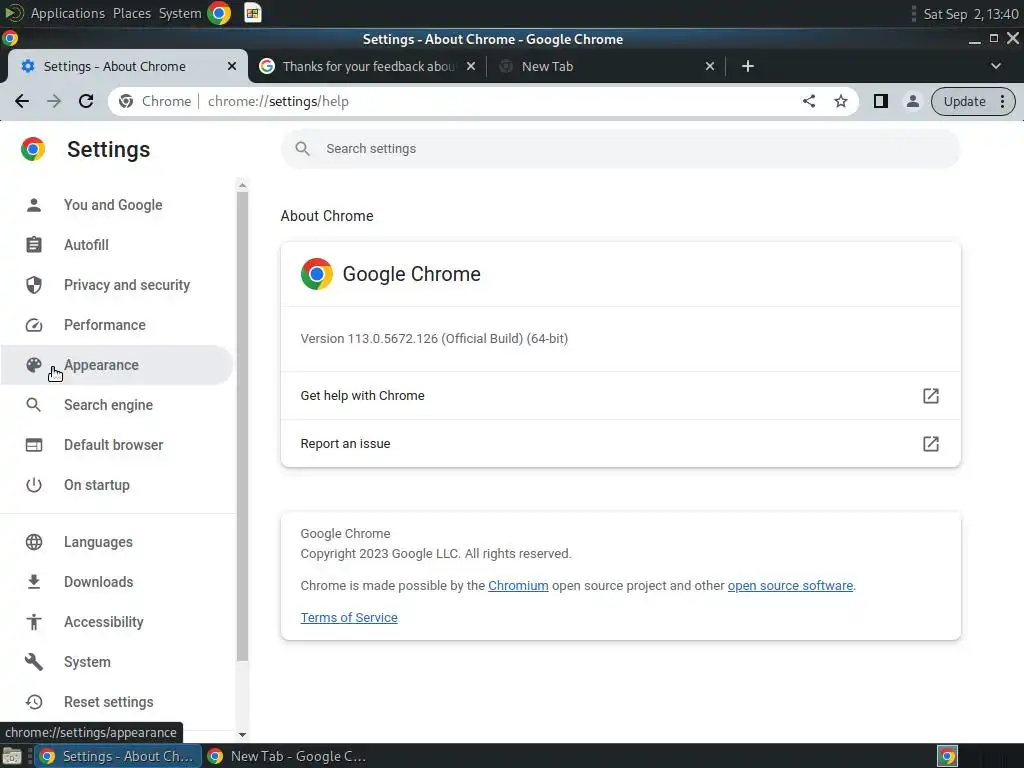Image resolution: width=1024 pixels, height=768 pixels.
Task: Open the Places menu
Action: [132, 13]
